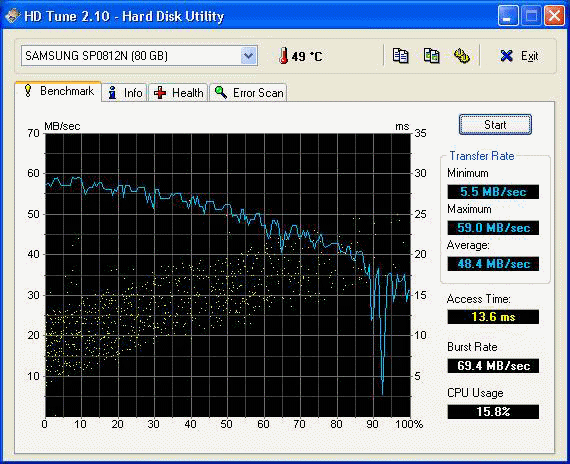The width and height of the screenshot is (570, 464).
Task: Click the Access Time 13.6 ms readout
Action: pos(493,317)
